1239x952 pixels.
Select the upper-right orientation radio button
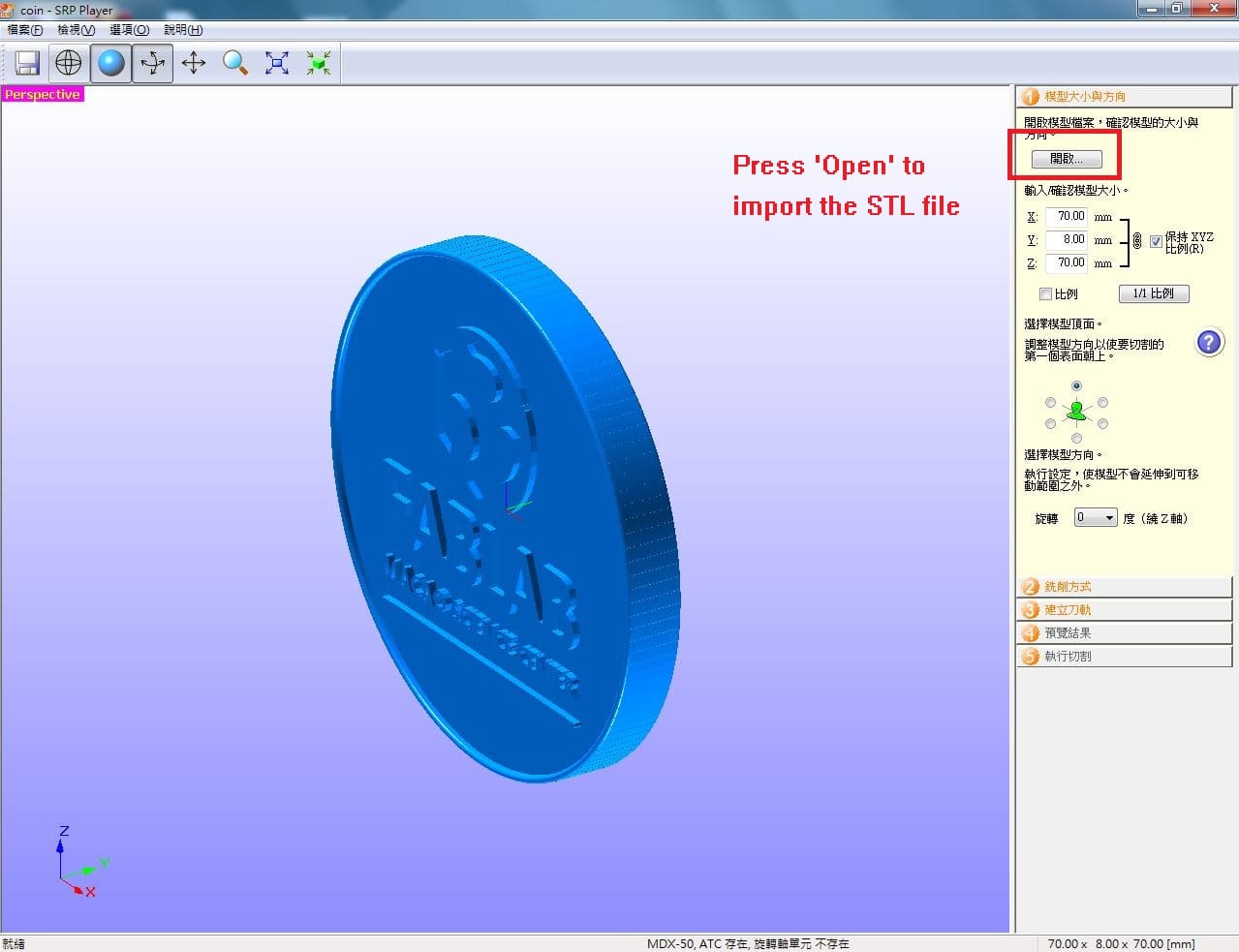tap(1102, 402)
